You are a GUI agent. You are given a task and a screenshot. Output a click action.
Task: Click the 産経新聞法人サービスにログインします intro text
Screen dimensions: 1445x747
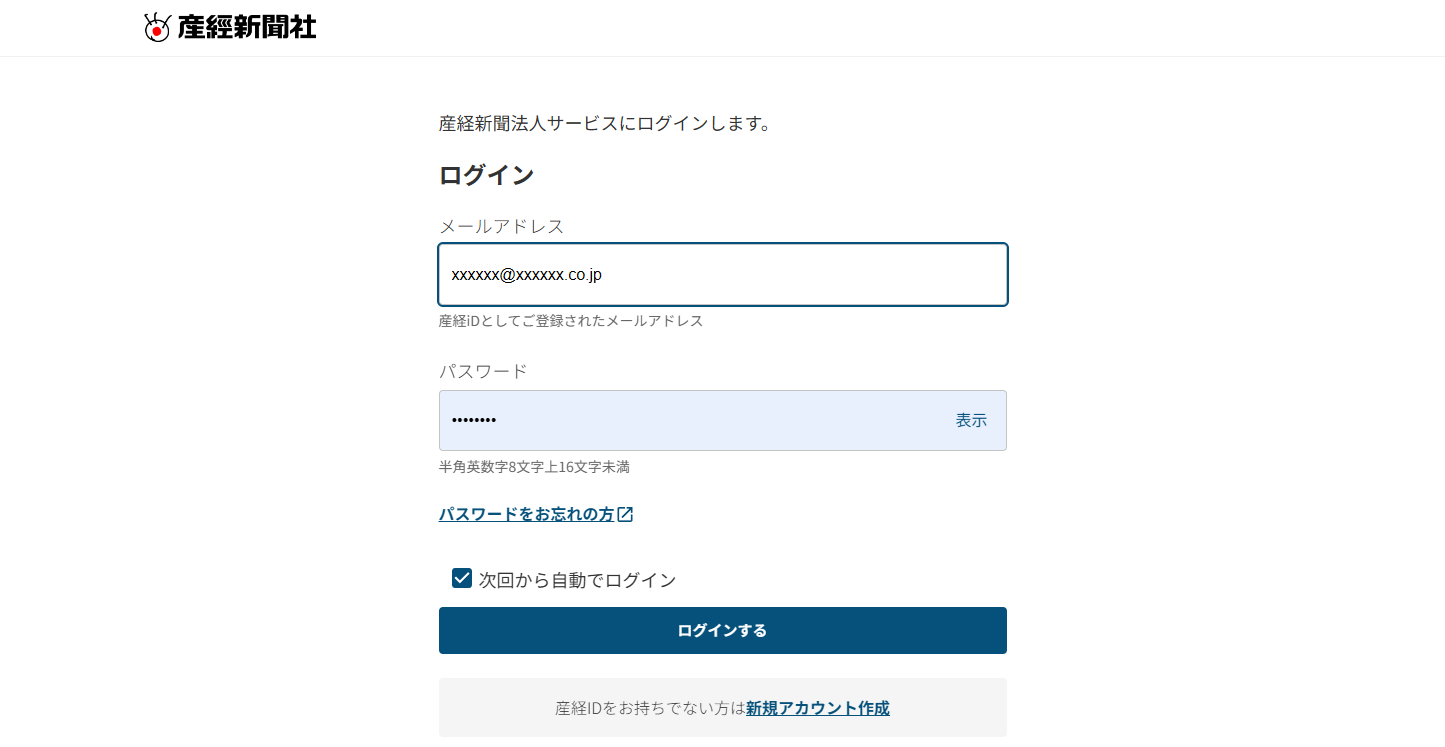pos(604,124)
